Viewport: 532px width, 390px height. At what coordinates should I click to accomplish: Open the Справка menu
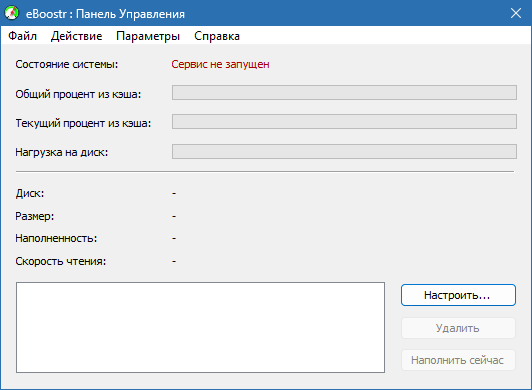click(217, 36)
